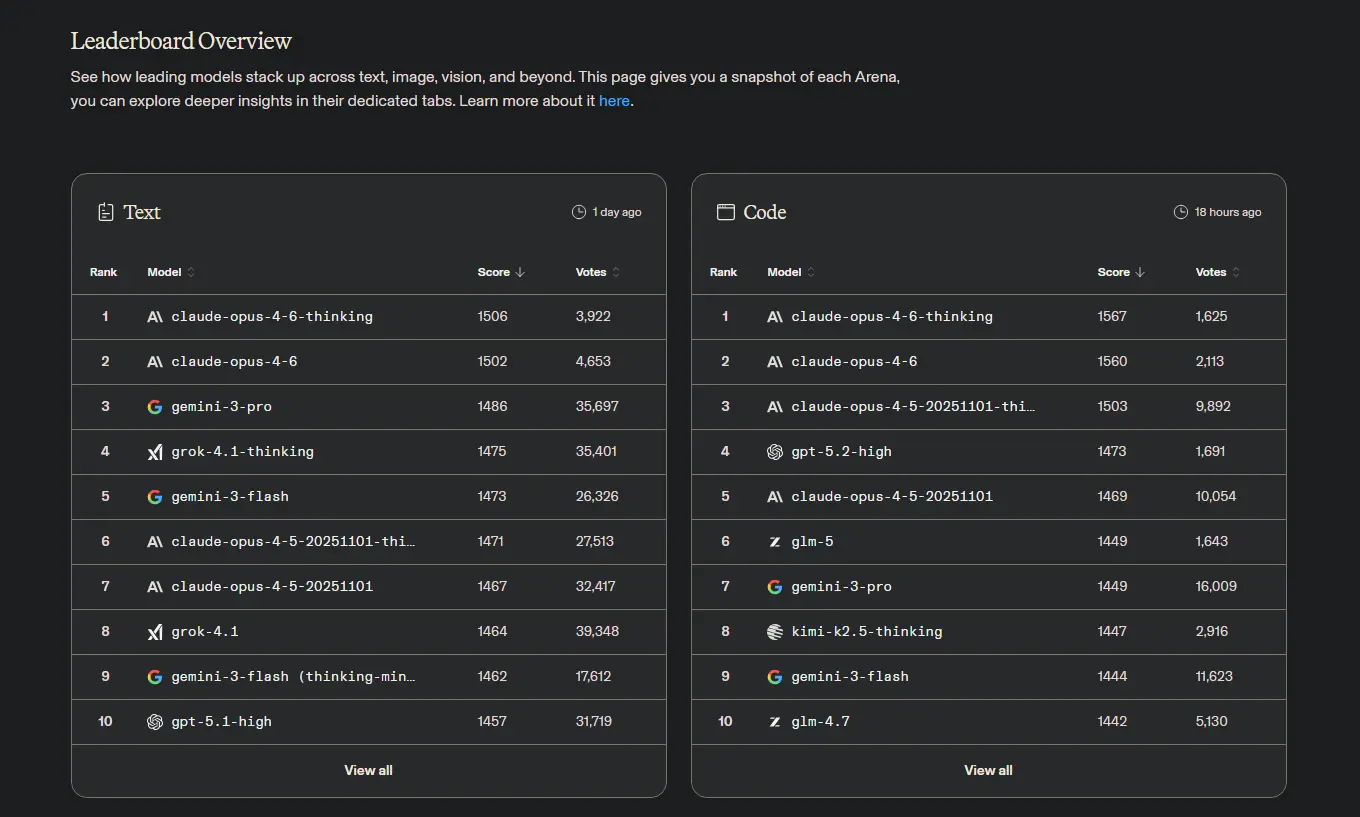Click the Google logo beside gemini-3-flash in Code table
The image size is (1360, 817).
point(775,677)
